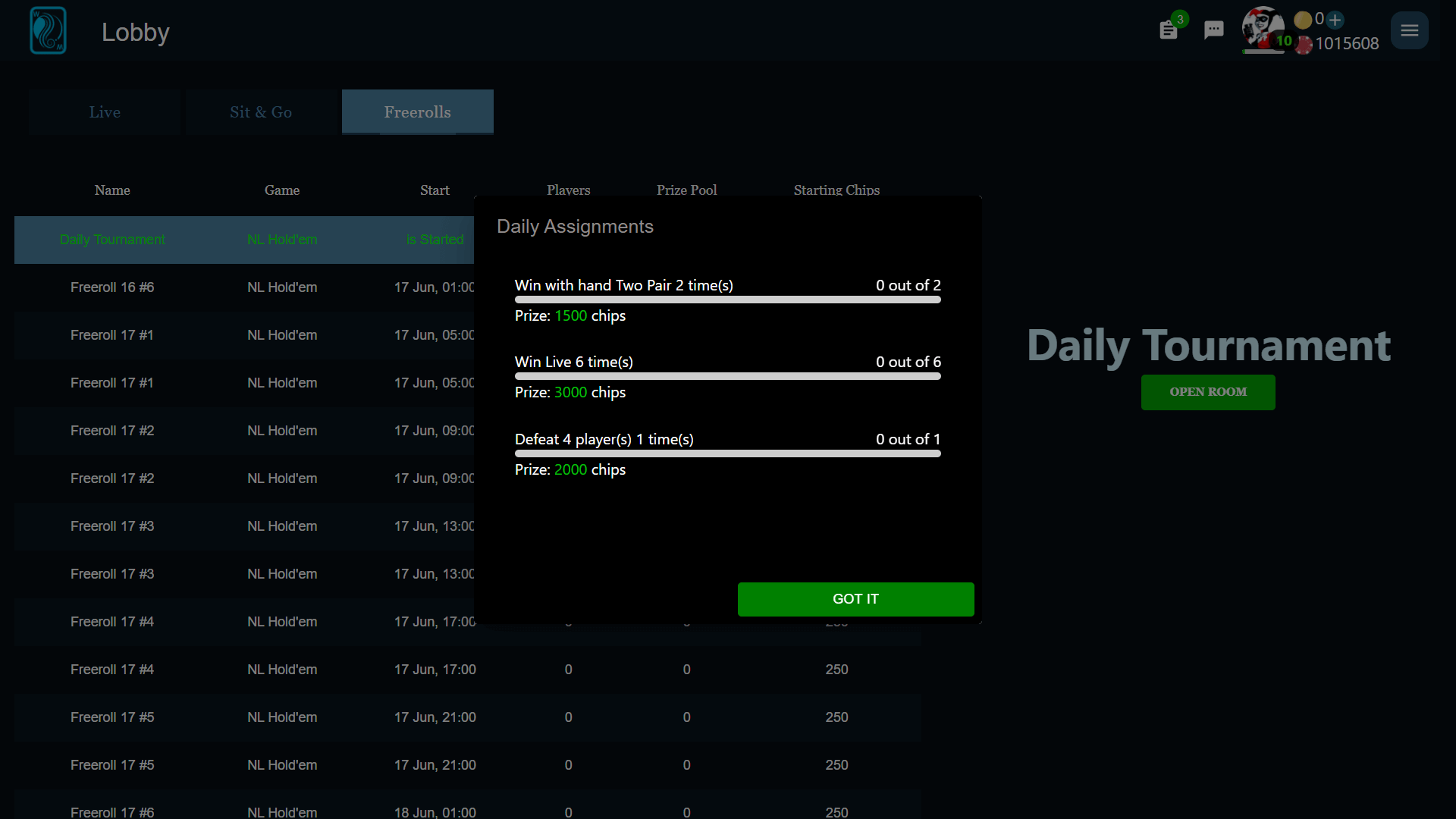Add coins with the plus icon

coord(1336,20)
